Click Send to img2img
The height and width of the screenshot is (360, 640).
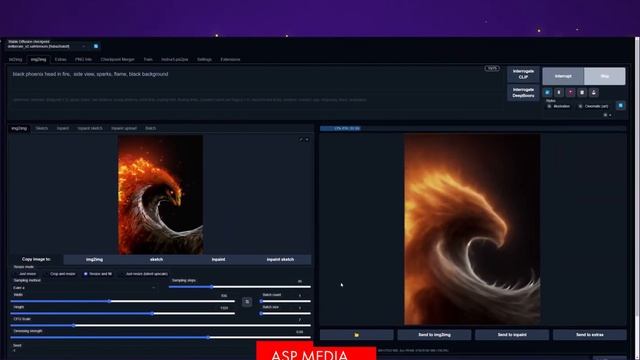pyautogui.click(x=434, y=335)
